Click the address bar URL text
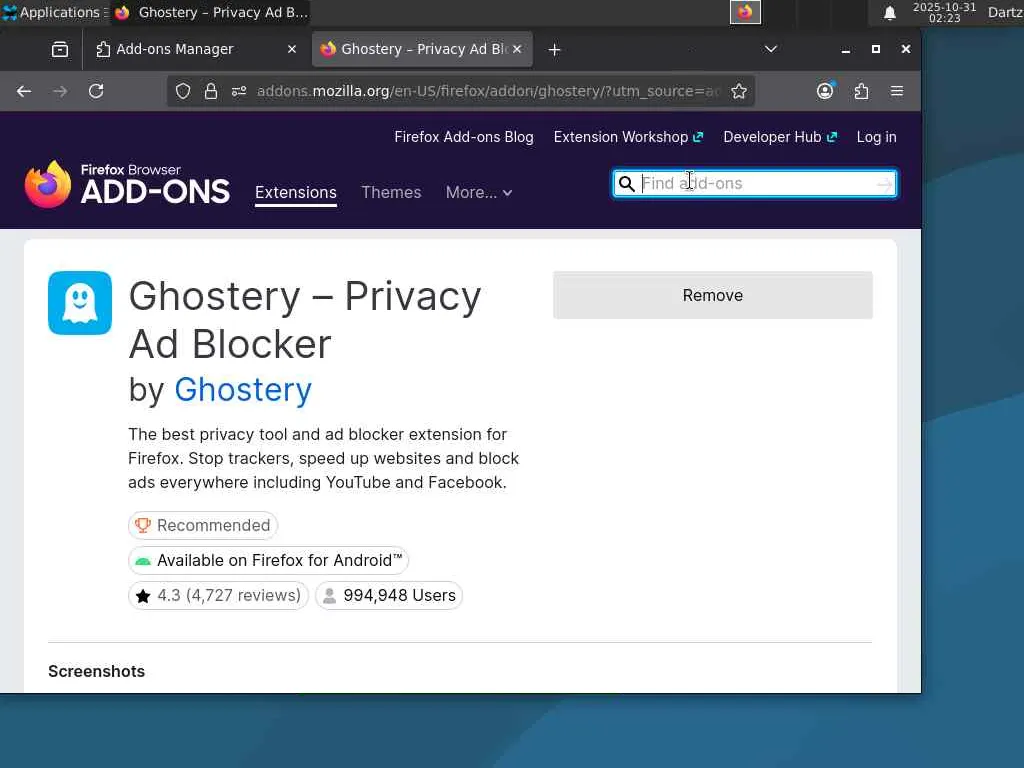 tap(488, 91)
